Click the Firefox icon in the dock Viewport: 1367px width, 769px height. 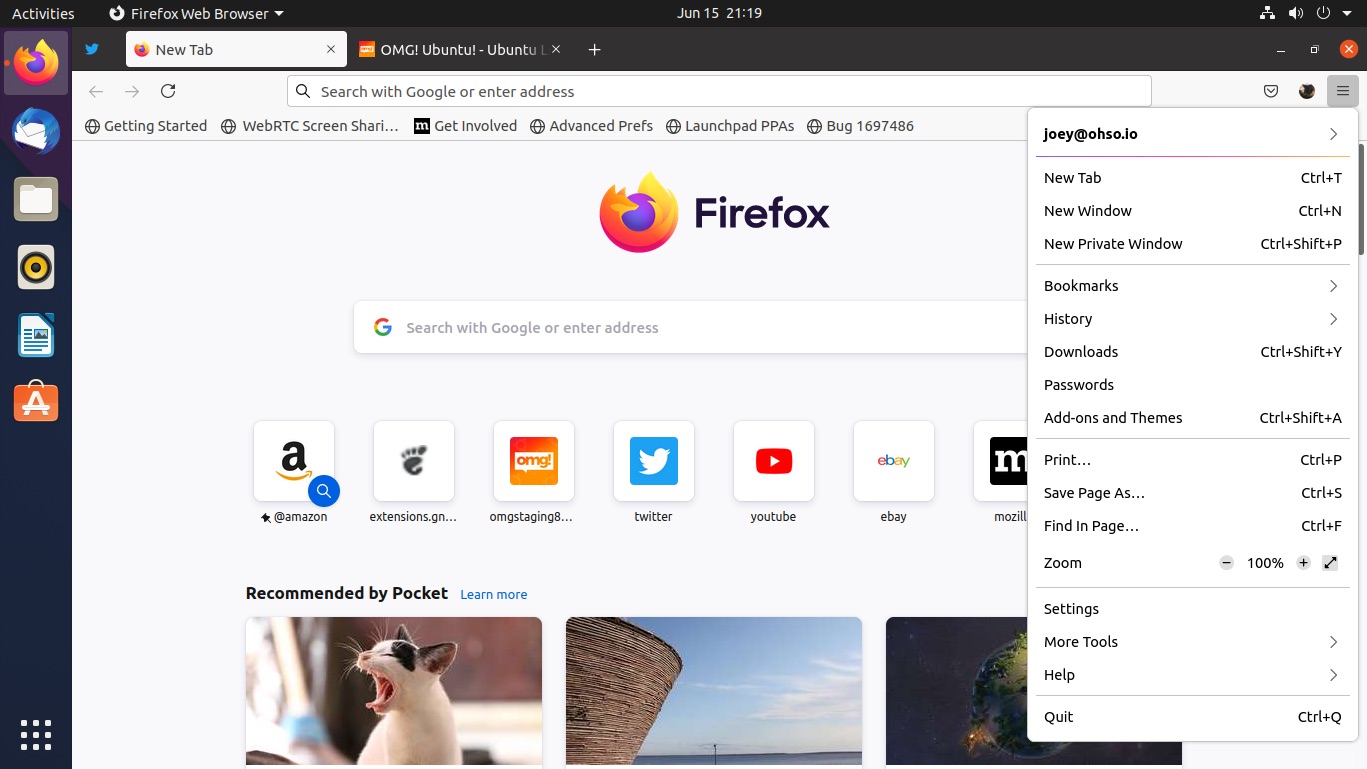(36, 63)
